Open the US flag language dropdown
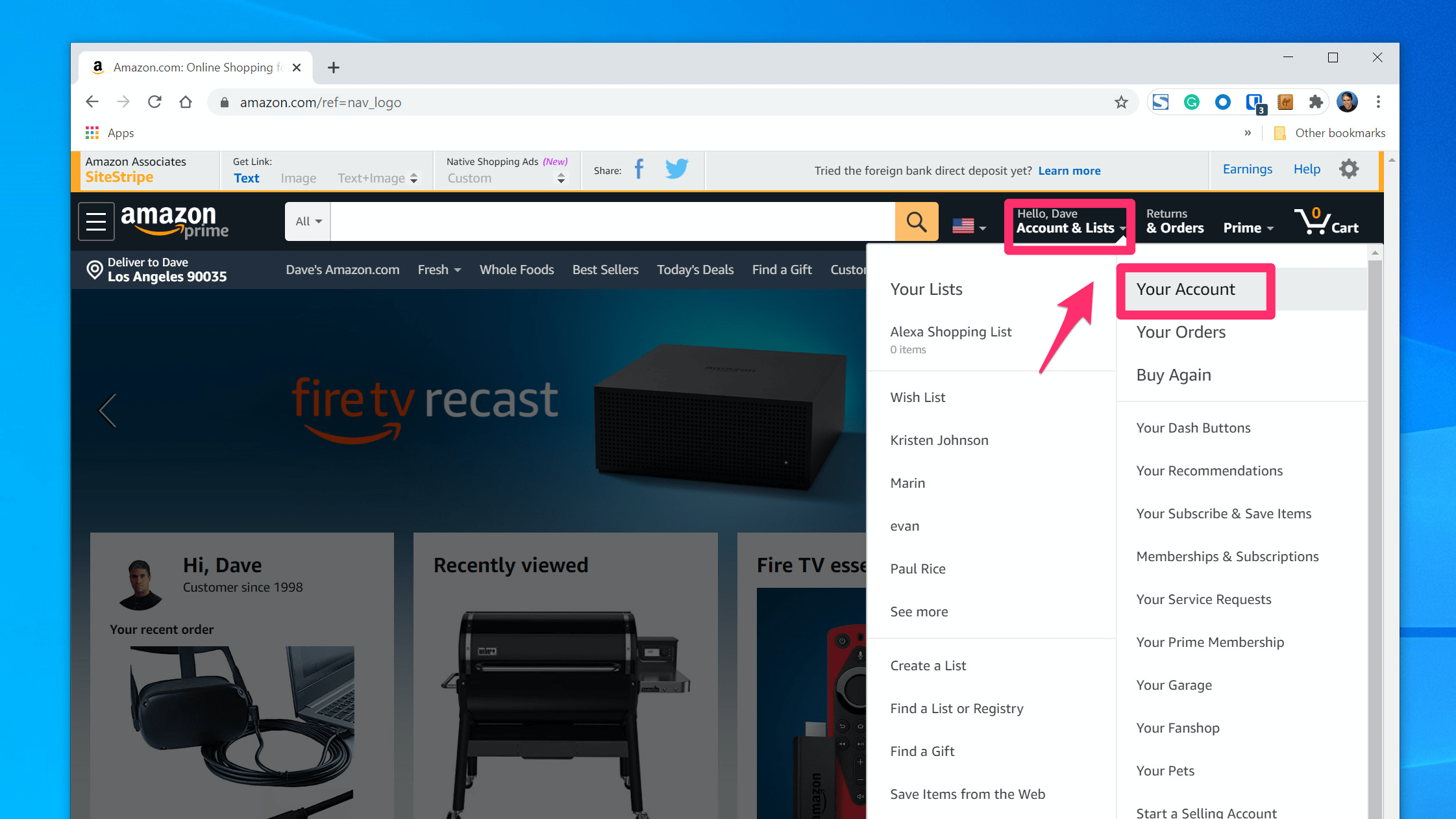The height and width of the screenshot is (819, 1456). (x=969, y=227)
